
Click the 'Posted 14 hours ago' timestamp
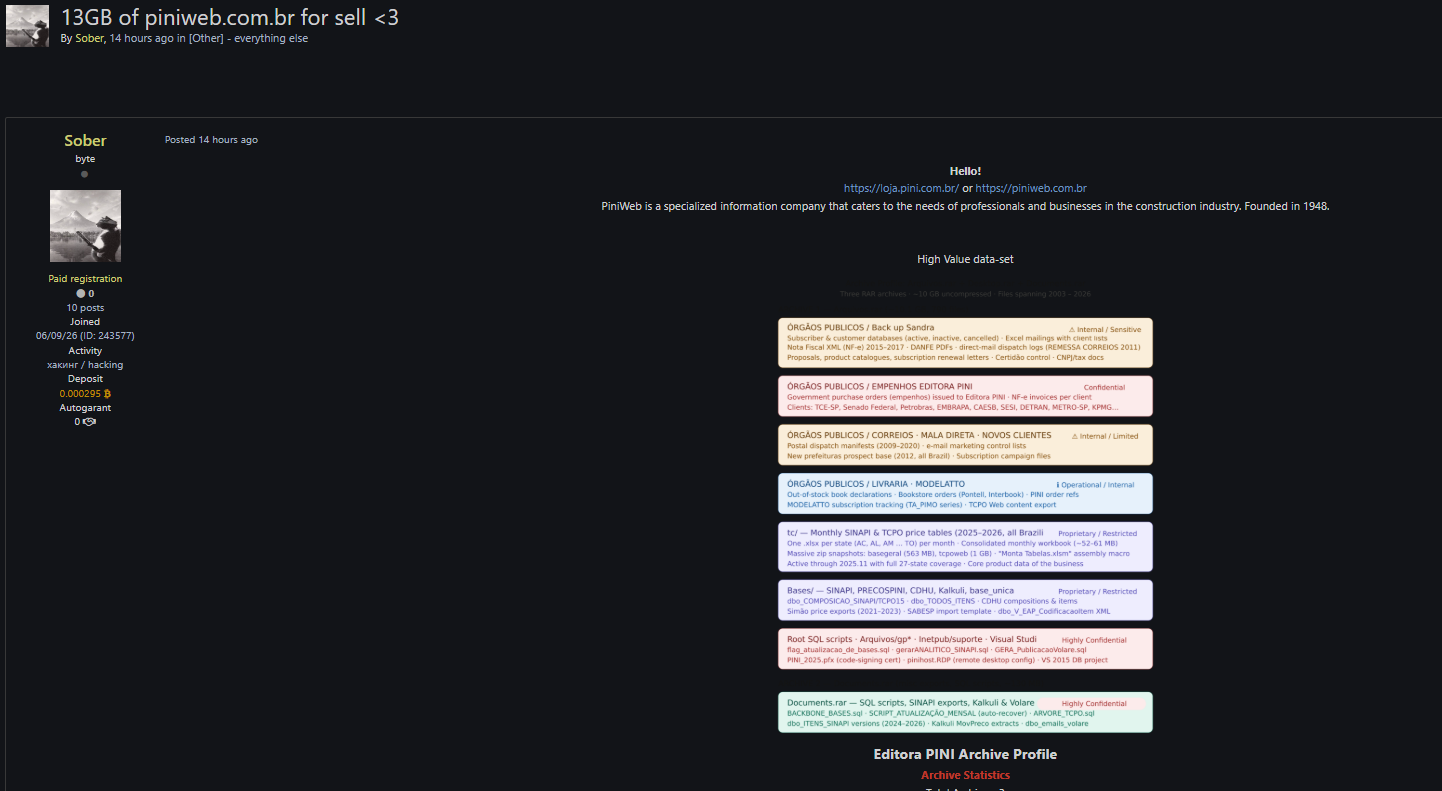click(211, 140)
